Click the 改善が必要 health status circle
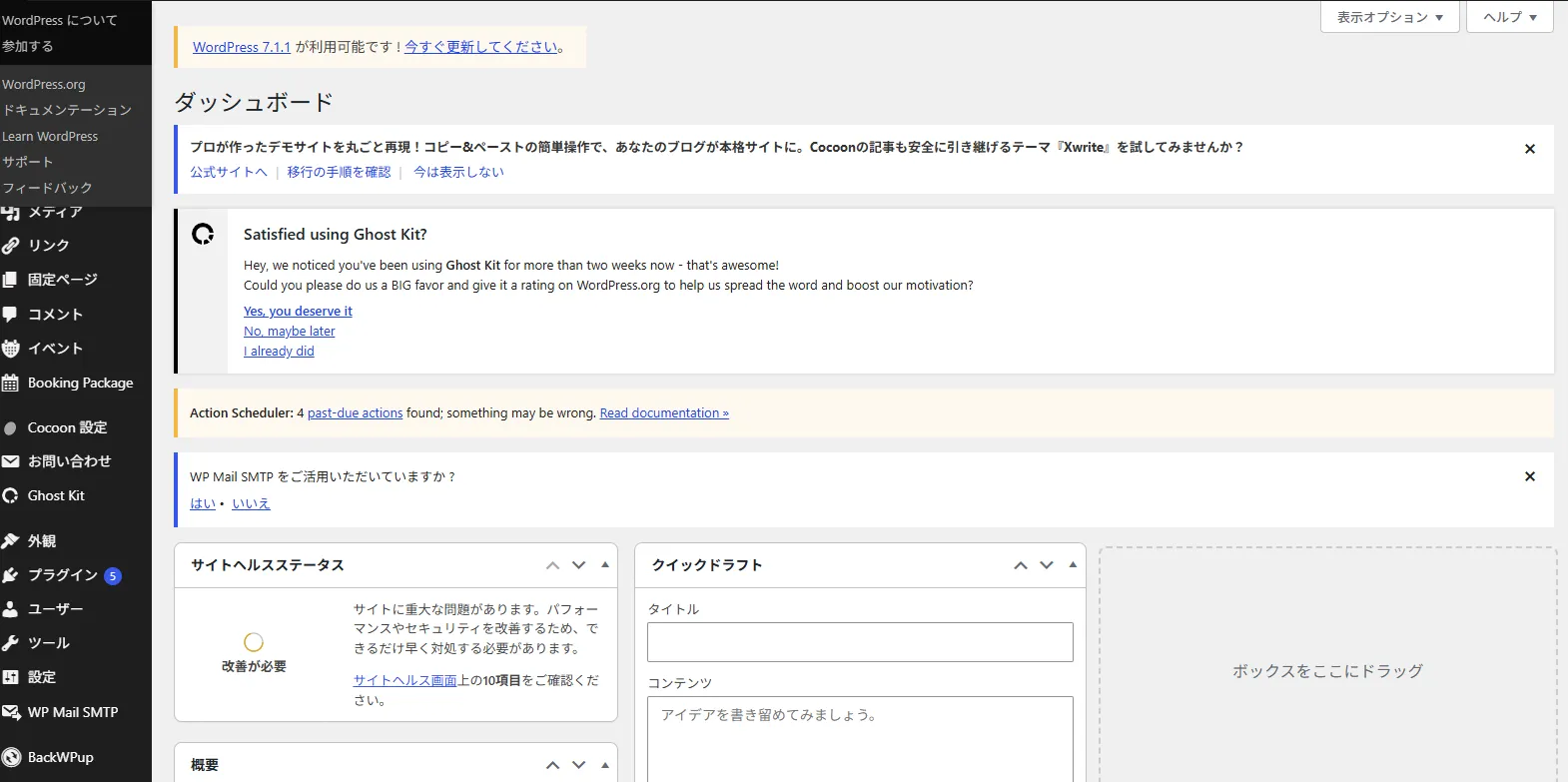 tap(254, 642)
